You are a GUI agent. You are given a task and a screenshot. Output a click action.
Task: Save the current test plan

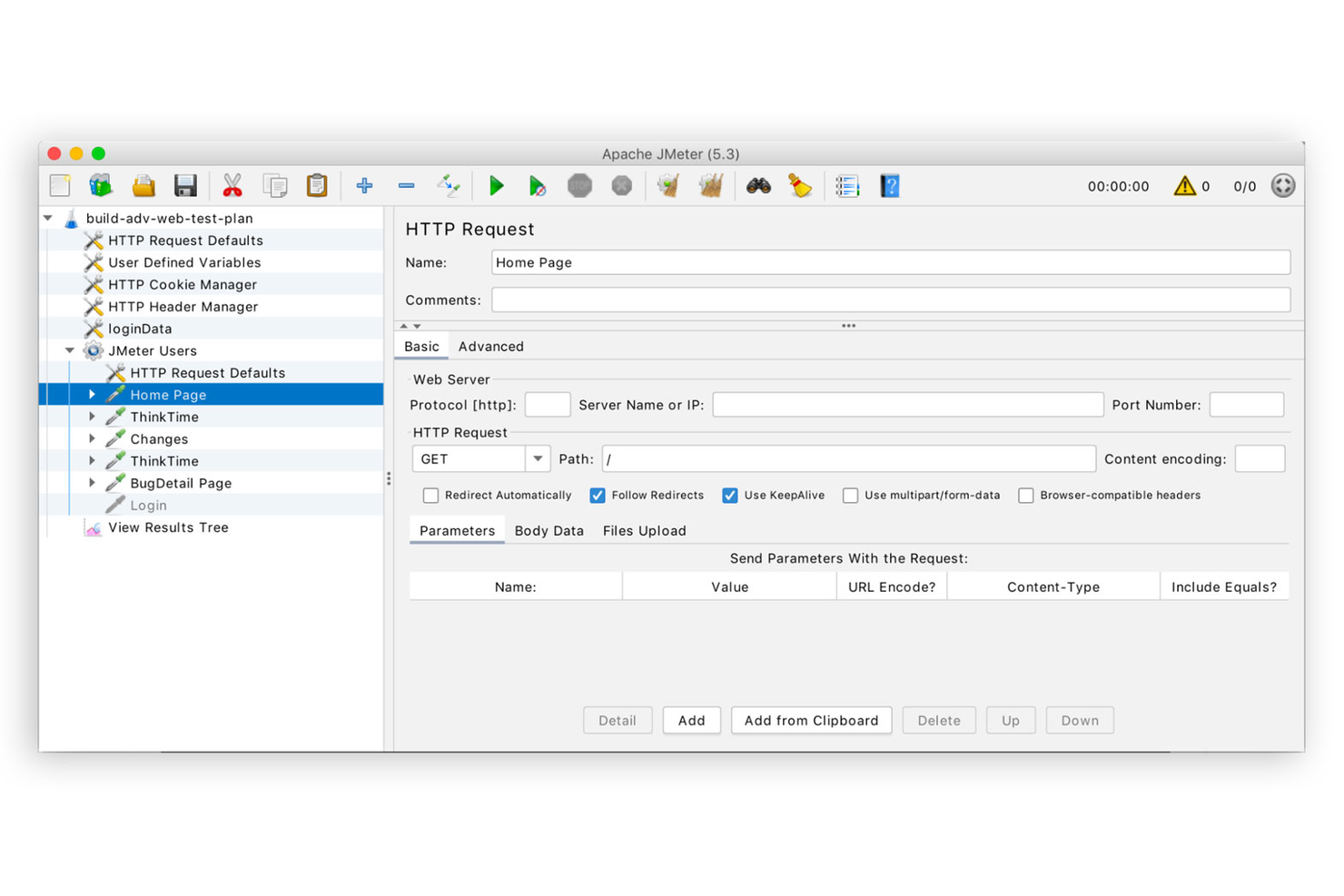tap(185, 185)
